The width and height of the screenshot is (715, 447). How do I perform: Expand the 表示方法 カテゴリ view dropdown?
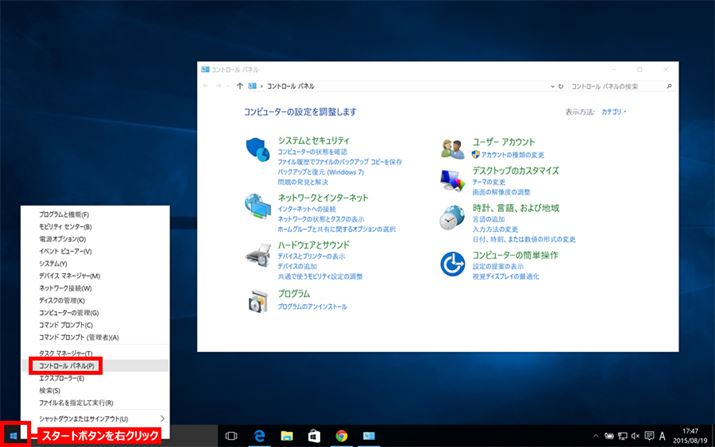613,113
